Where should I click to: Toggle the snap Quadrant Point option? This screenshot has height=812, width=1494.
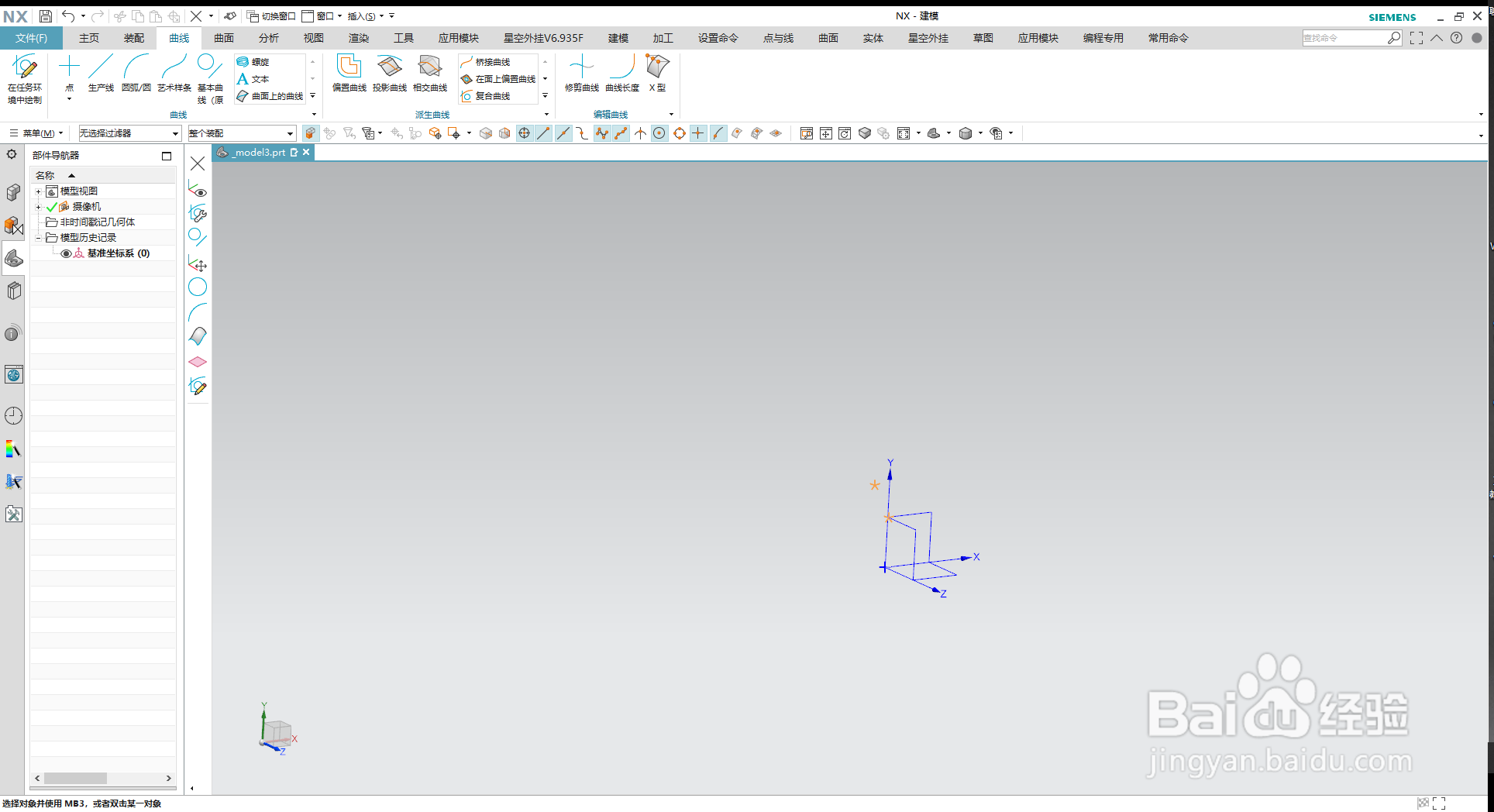pos(680,133)
